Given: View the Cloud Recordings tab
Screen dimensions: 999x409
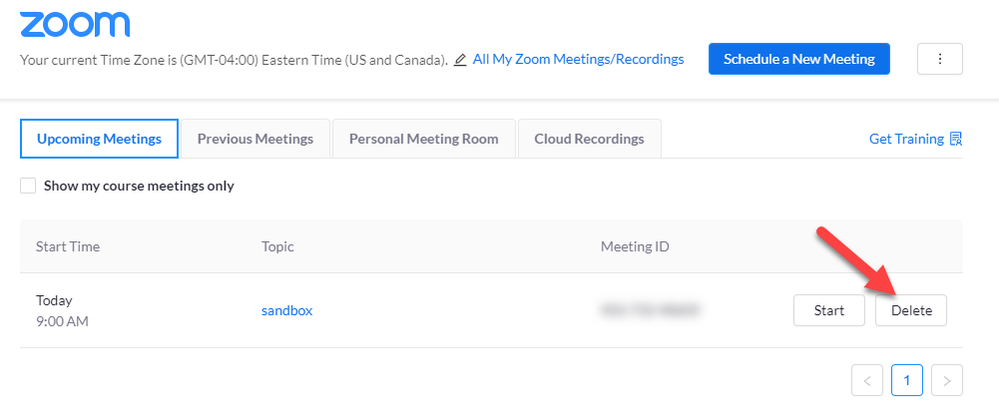Looking at the screenshot, I should point(589,139).
